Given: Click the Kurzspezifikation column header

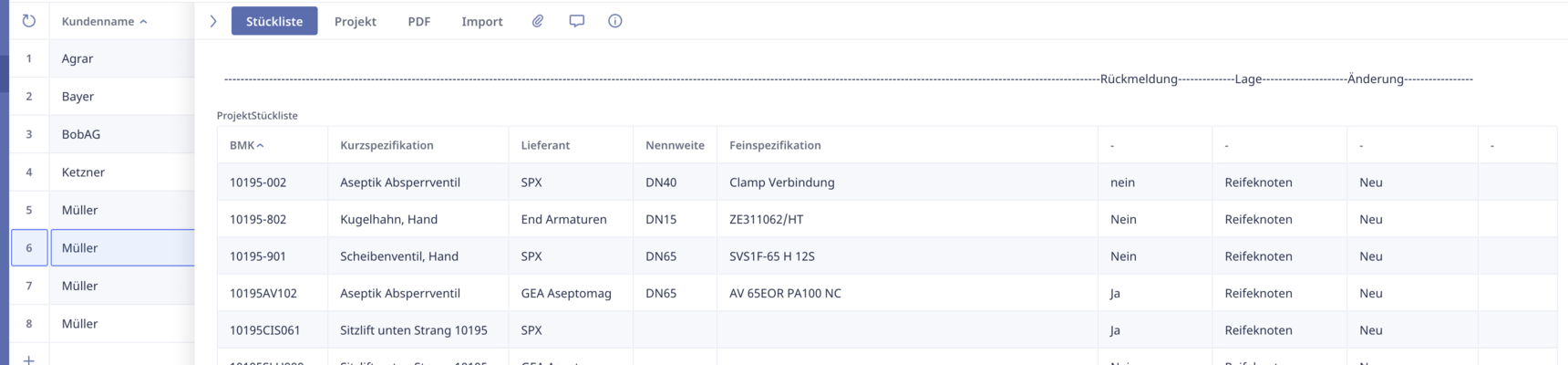Looking at the screenshot, I should (x=387, y=145).
